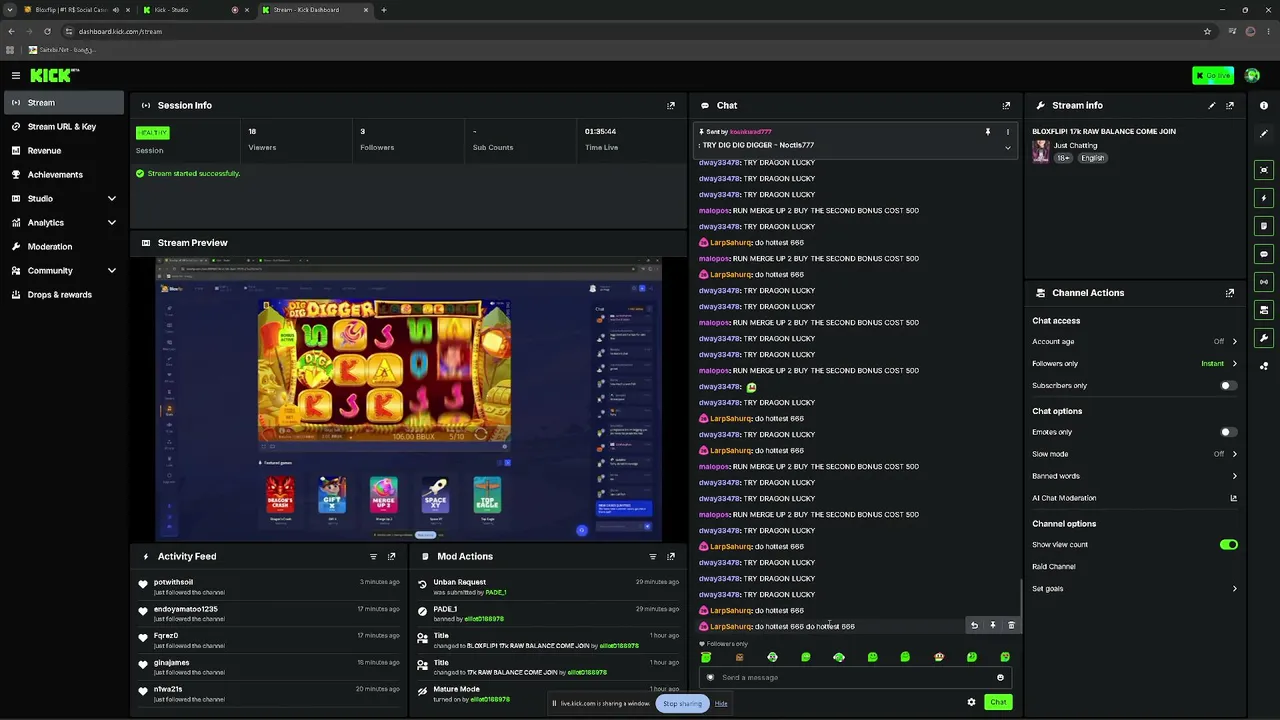Click the info icon in right sidebar
The height and width of the screenshot is (720, 1280).
pos(1264,105)
